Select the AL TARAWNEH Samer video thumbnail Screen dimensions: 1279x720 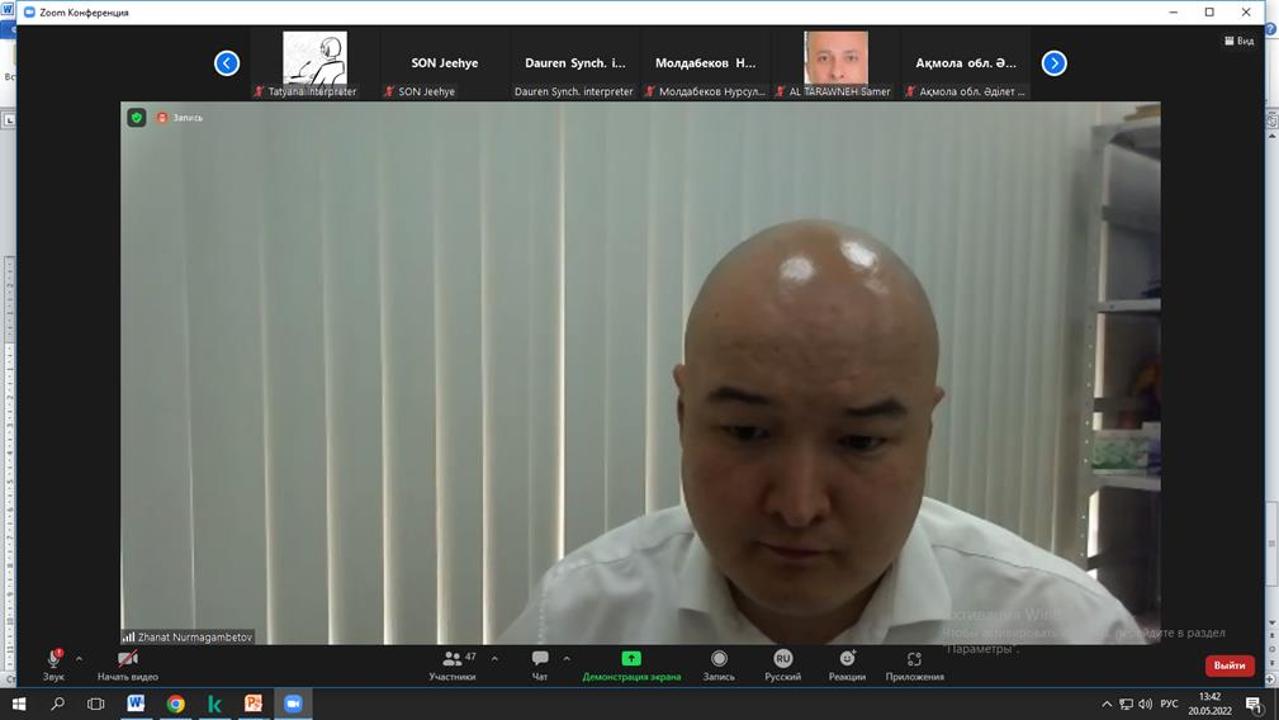click(836, 64)
